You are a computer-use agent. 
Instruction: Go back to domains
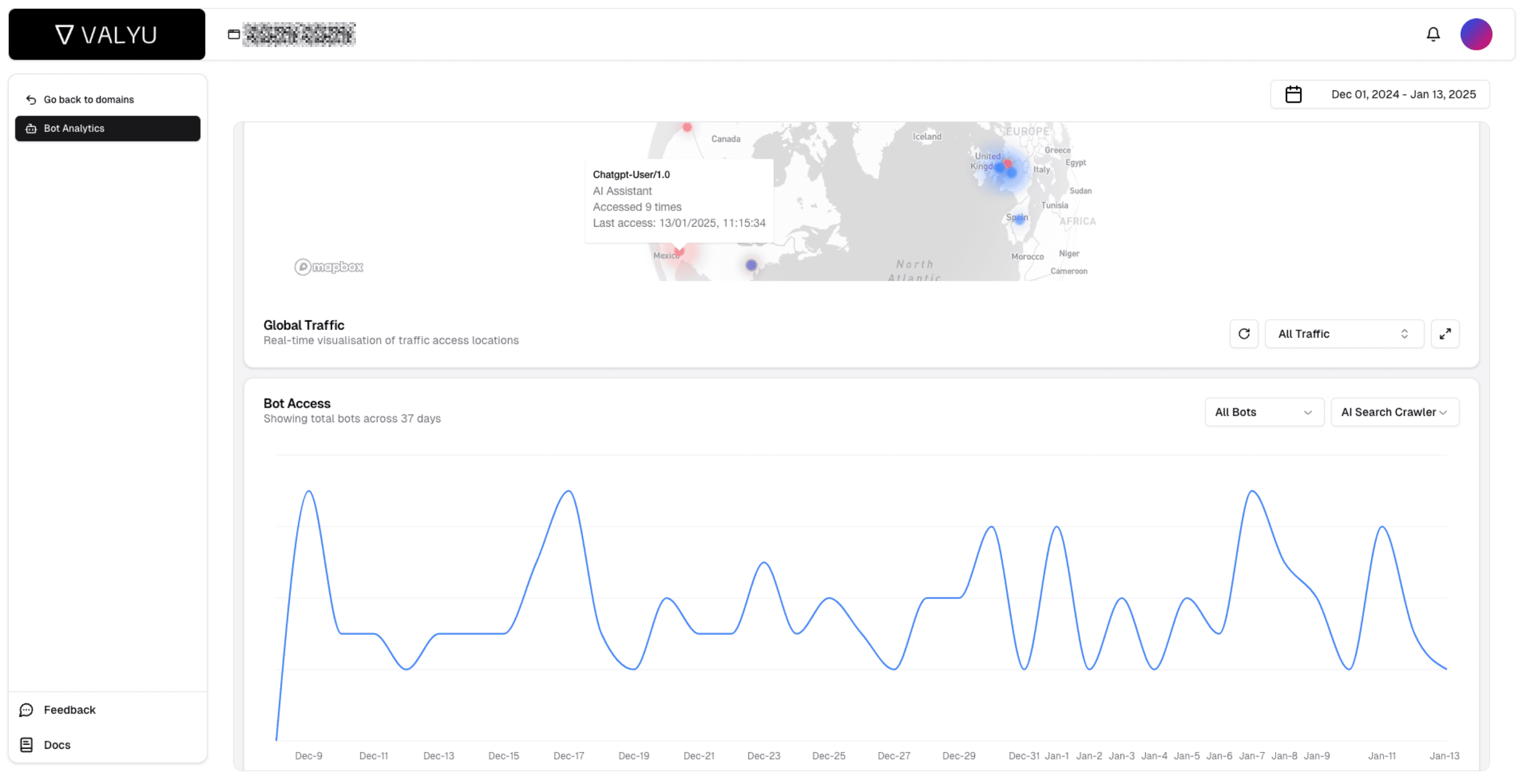[x=88, y=99]
